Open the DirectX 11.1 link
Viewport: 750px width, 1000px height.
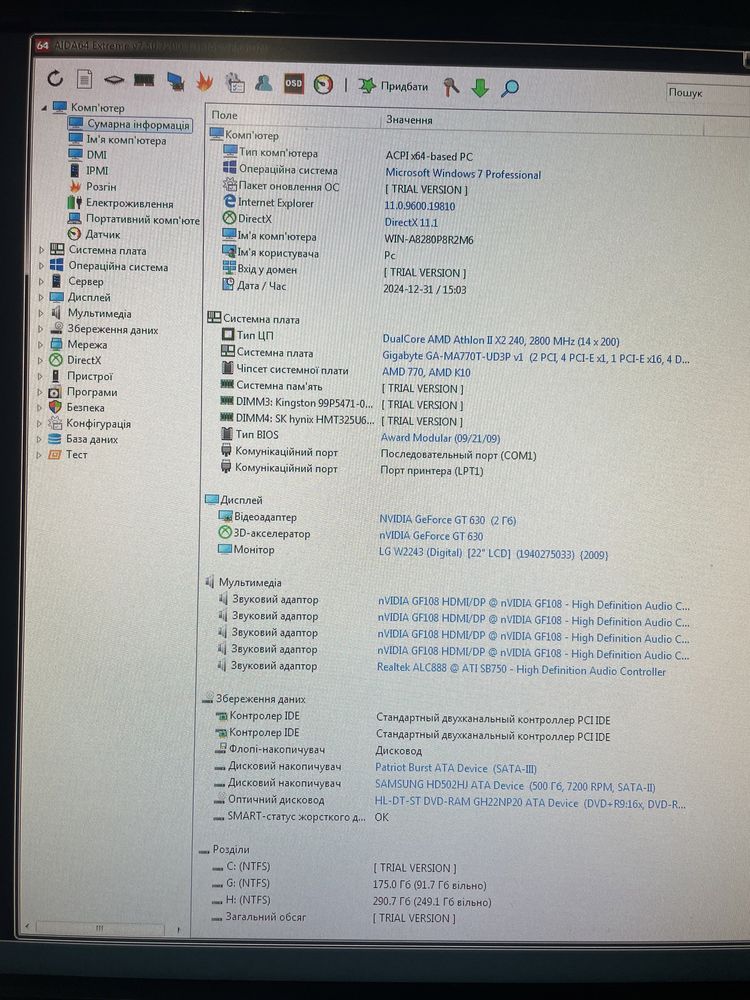[x=411, y=223]
